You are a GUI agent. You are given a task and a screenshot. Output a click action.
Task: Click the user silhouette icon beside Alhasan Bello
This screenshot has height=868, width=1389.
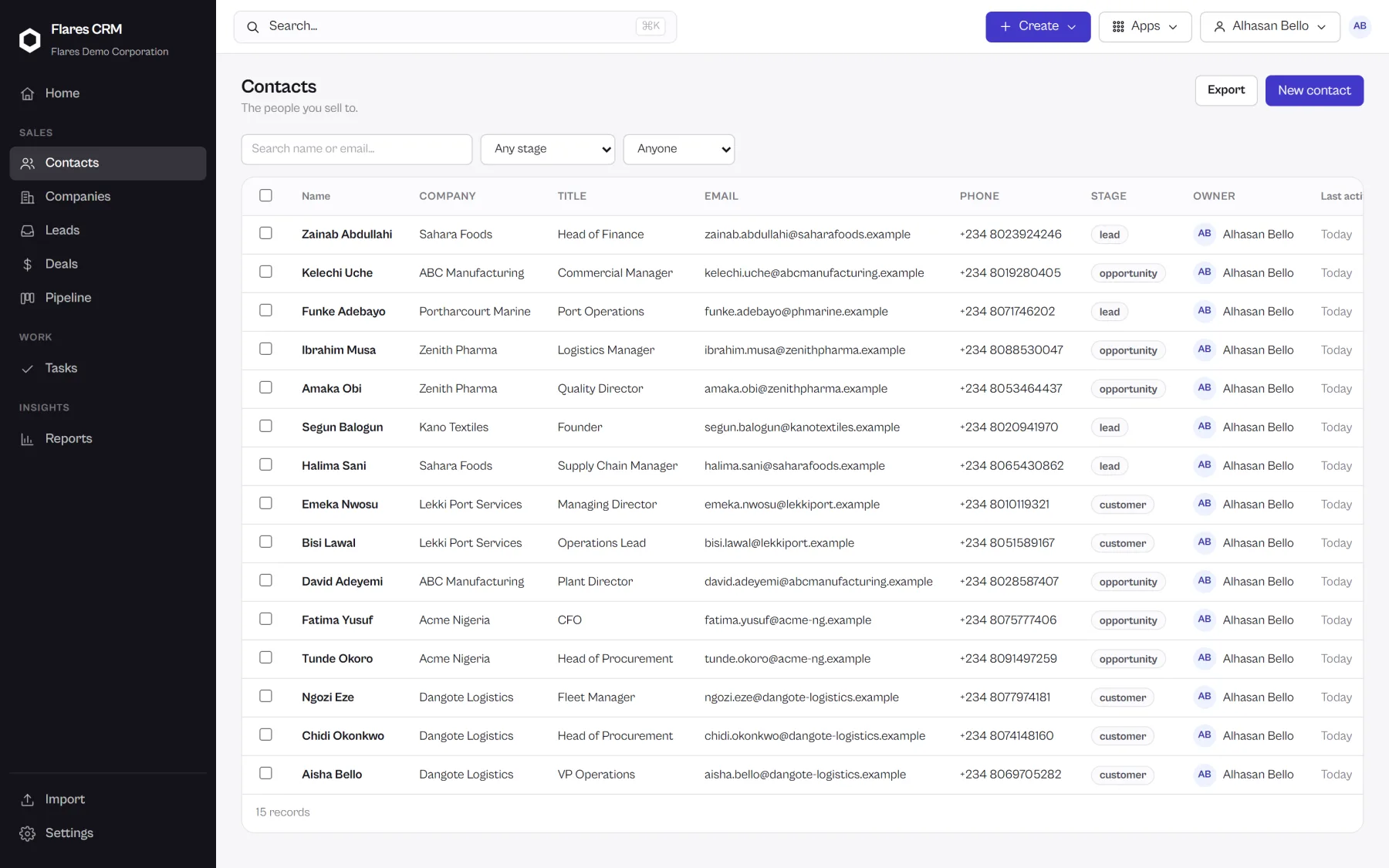point(1219,27)
